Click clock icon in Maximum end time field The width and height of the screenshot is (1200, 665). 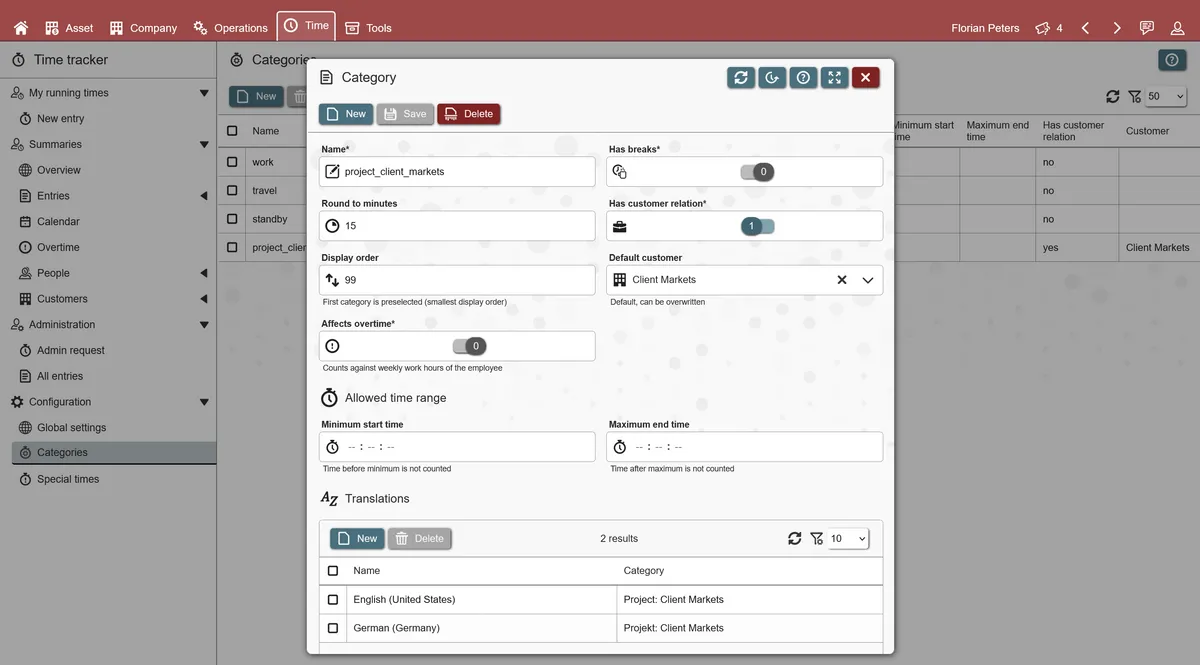[620, 447]
